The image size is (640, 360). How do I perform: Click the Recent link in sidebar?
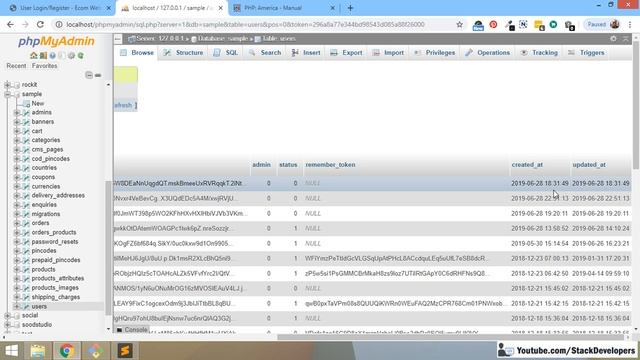(16, 66)
